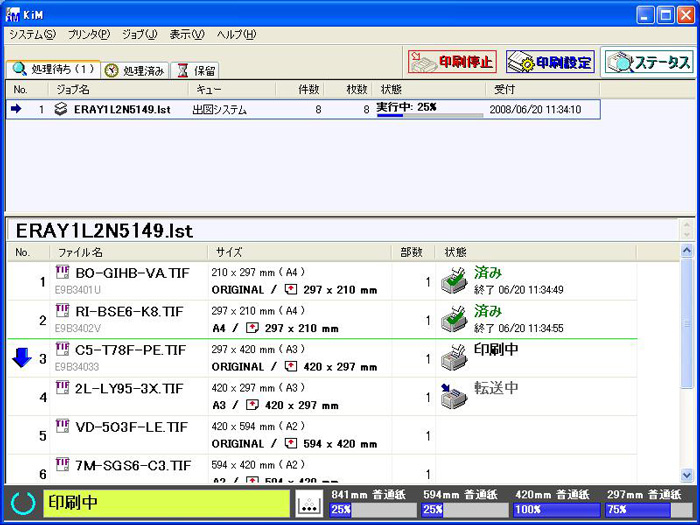The height and width of the screenshot is (525, 700).
Task: Click the 転送中 transfer icon for 2L-LY95-3X.TIF
Action: (x=454, y=396)
